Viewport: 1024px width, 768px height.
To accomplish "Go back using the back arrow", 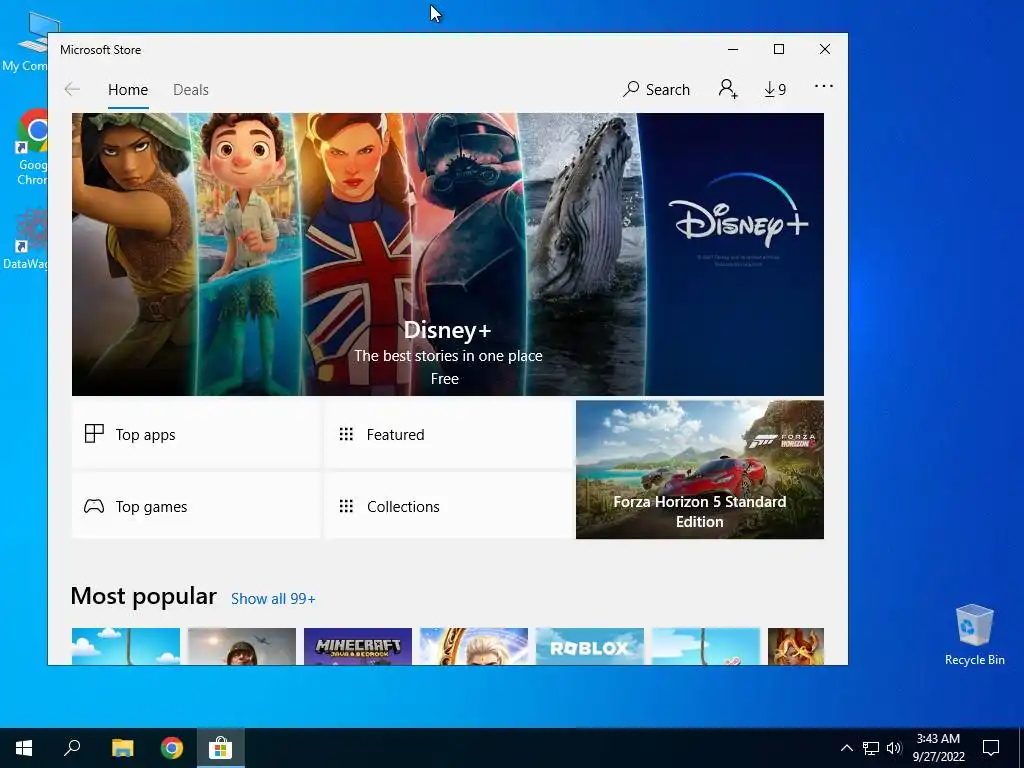I will point(72,89).
